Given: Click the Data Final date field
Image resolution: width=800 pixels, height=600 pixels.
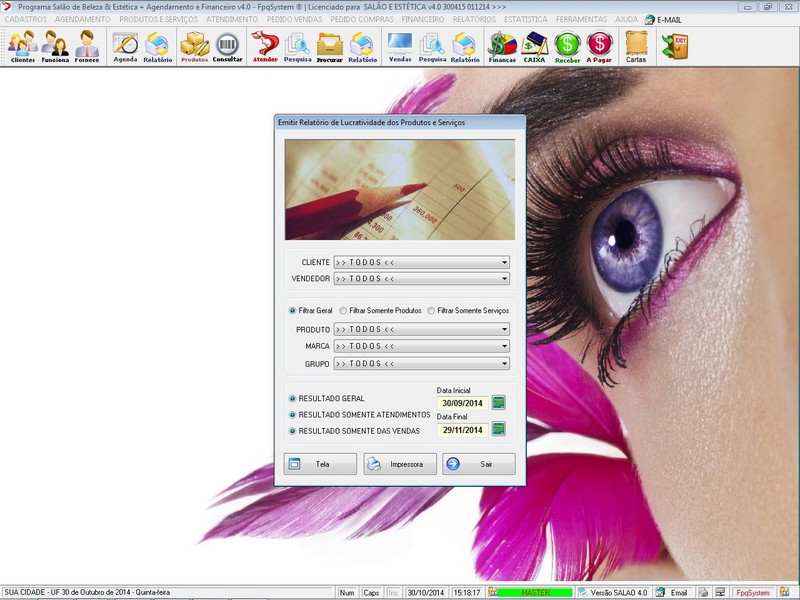Looking at the screenshot, I should [462, 430].
